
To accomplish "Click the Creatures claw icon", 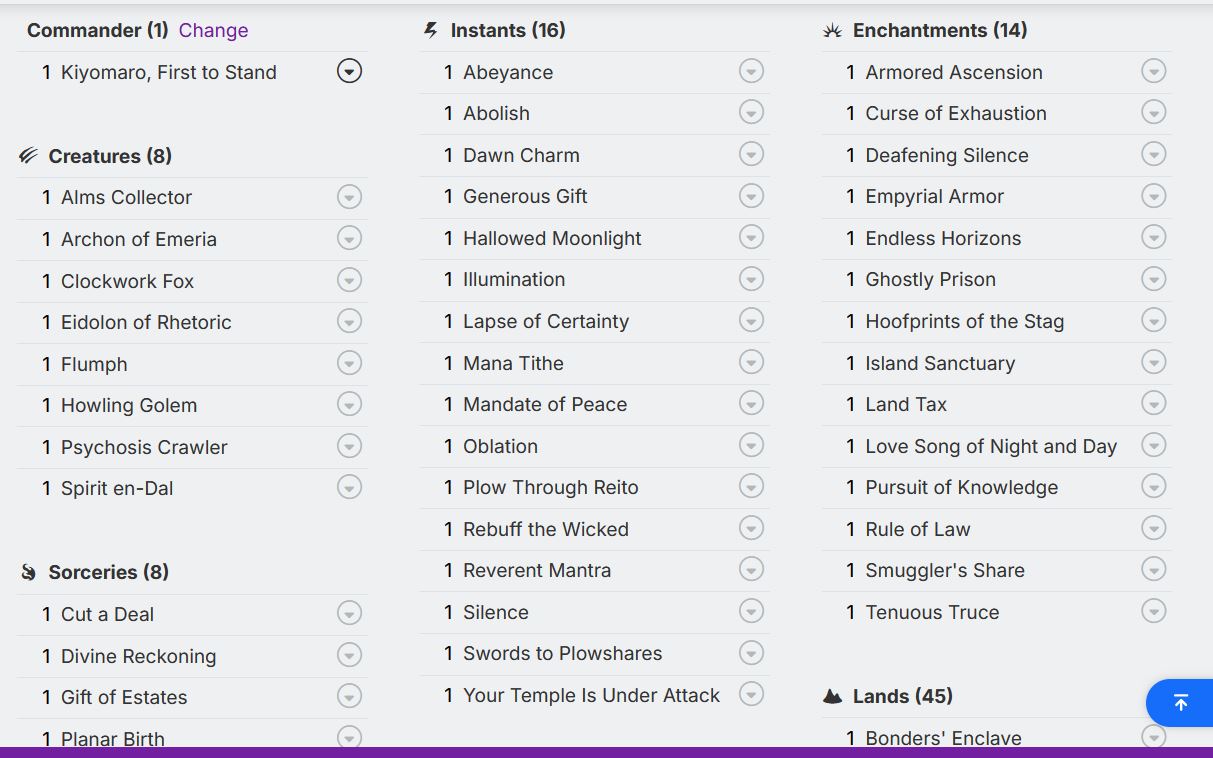I will (28, 156).
